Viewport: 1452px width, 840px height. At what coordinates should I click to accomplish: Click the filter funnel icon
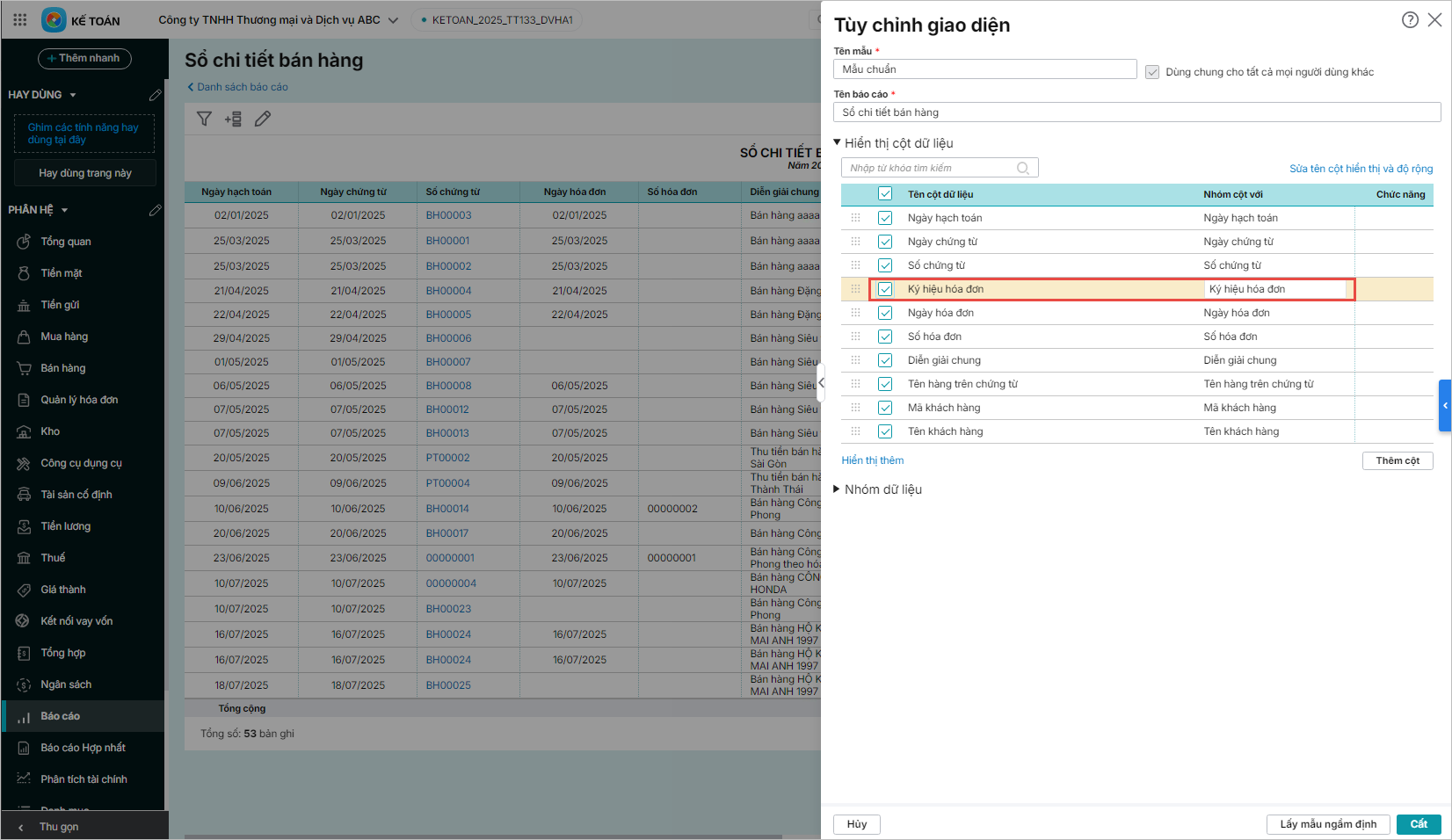click(x=204, y=119)
